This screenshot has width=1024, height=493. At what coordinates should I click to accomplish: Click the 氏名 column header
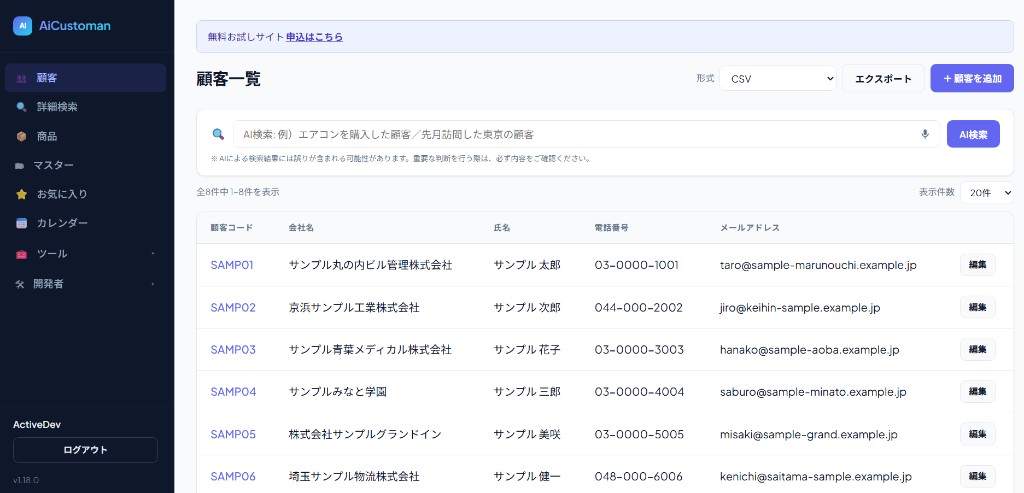502,228
